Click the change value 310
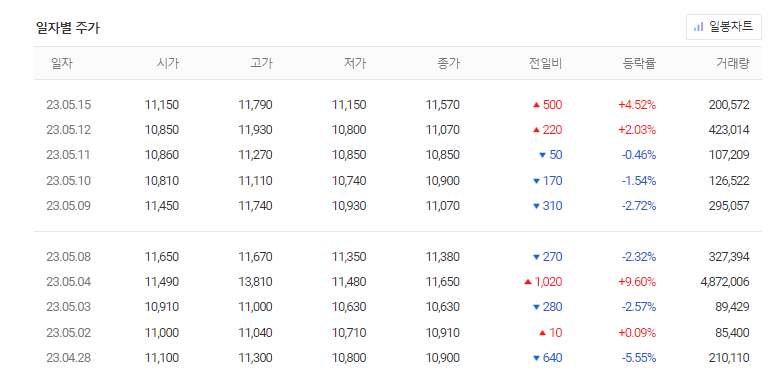Screen dimensions: 770x379 (552, 206)
